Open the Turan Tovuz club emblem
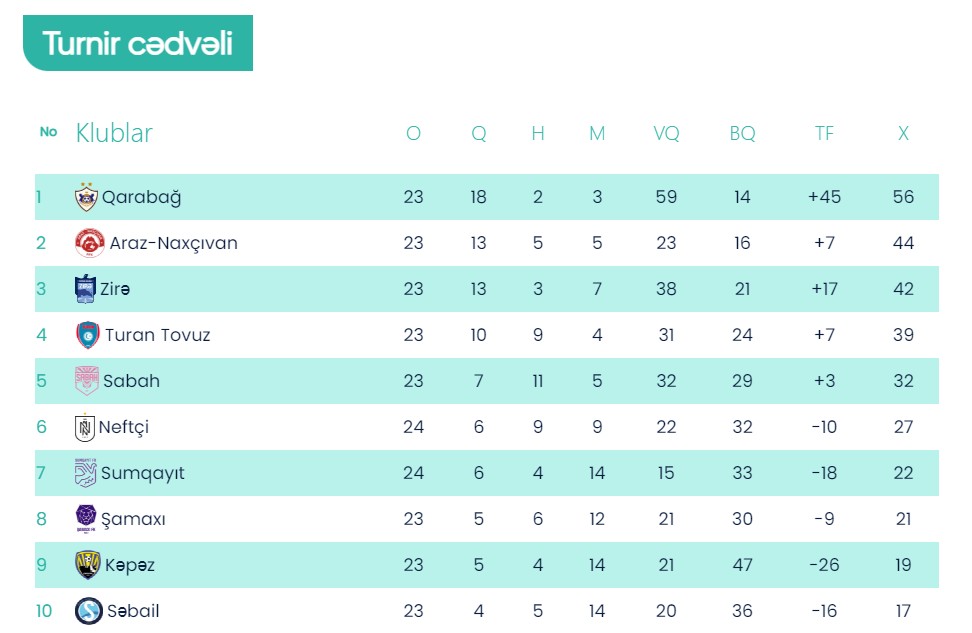This screenshot has height=633, width=972. [87, 335]
